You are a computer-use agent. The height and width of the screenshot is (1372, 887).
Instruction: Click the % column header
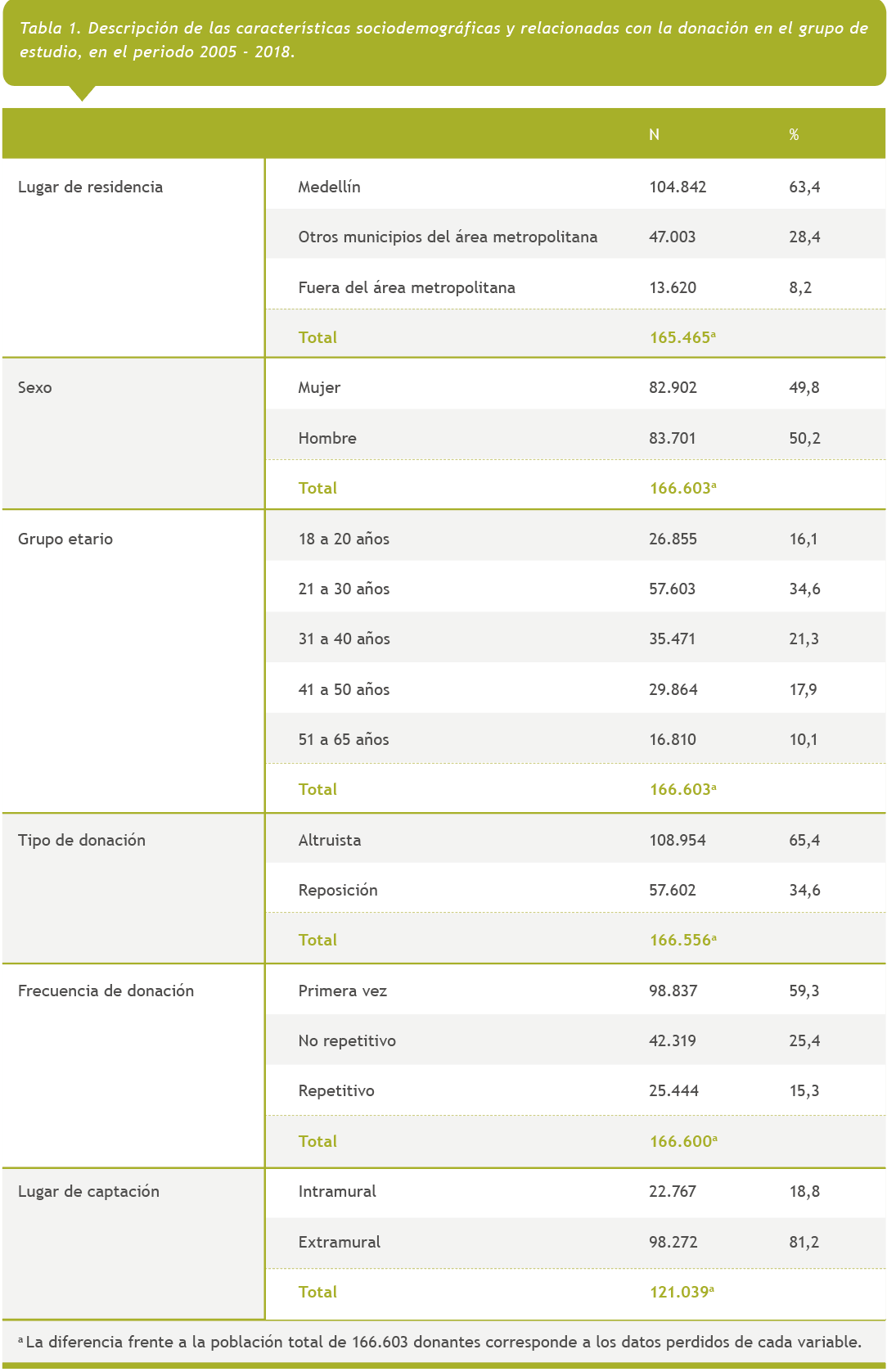click(794, 134)
